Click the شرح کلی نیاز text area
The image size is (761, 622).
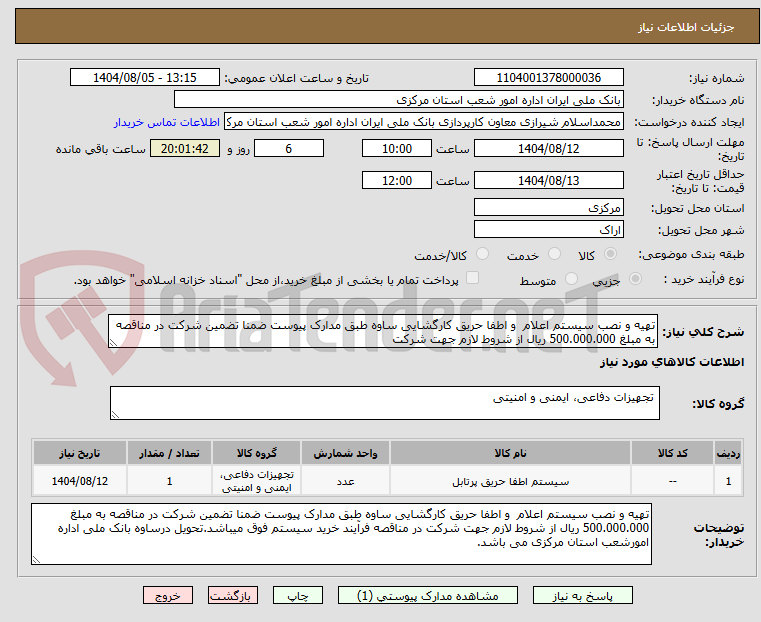pyautogui.click(x=383, y=331)
